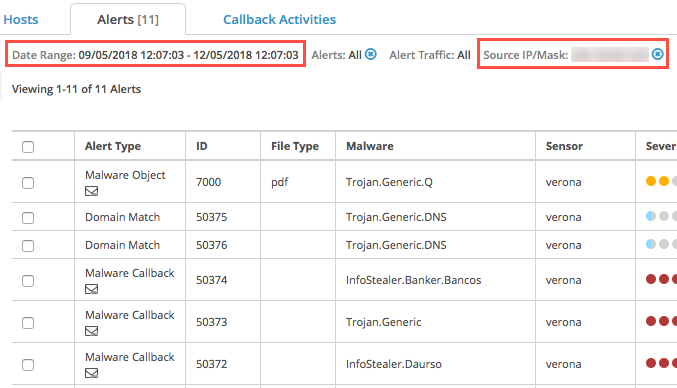This screenshot has height=388, width=677.
Task: Open alert ID 50373
Action: point(212,322)
